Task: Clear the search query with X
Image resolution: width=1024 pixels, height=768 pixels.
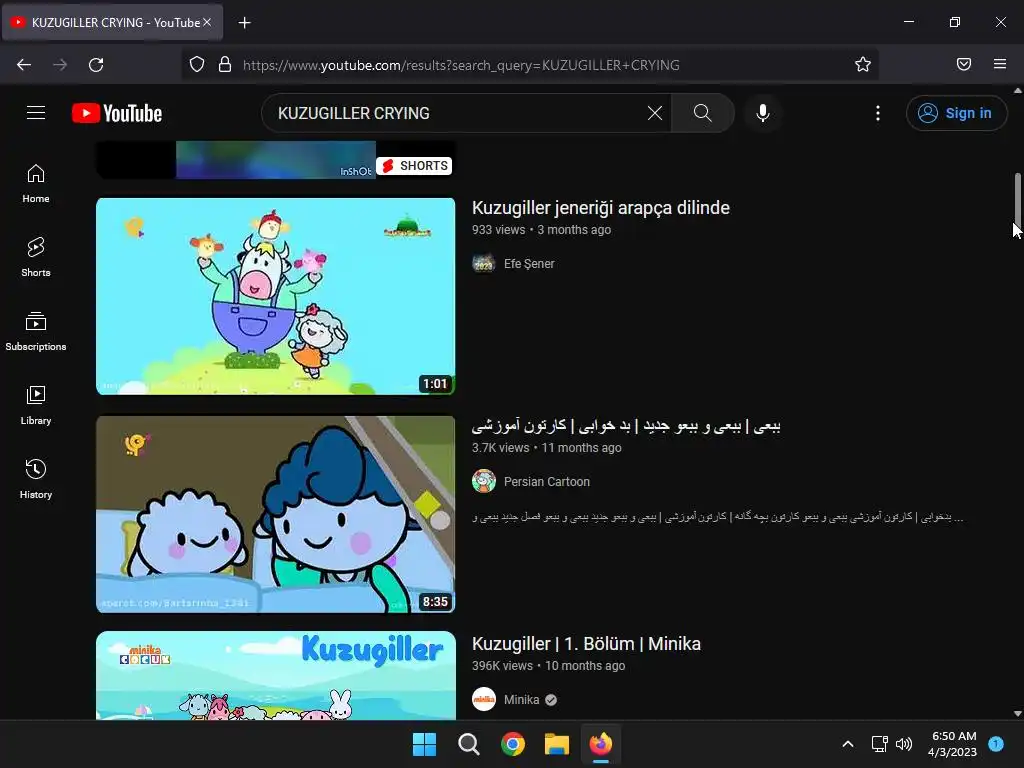Action: (x=654, y=113)
